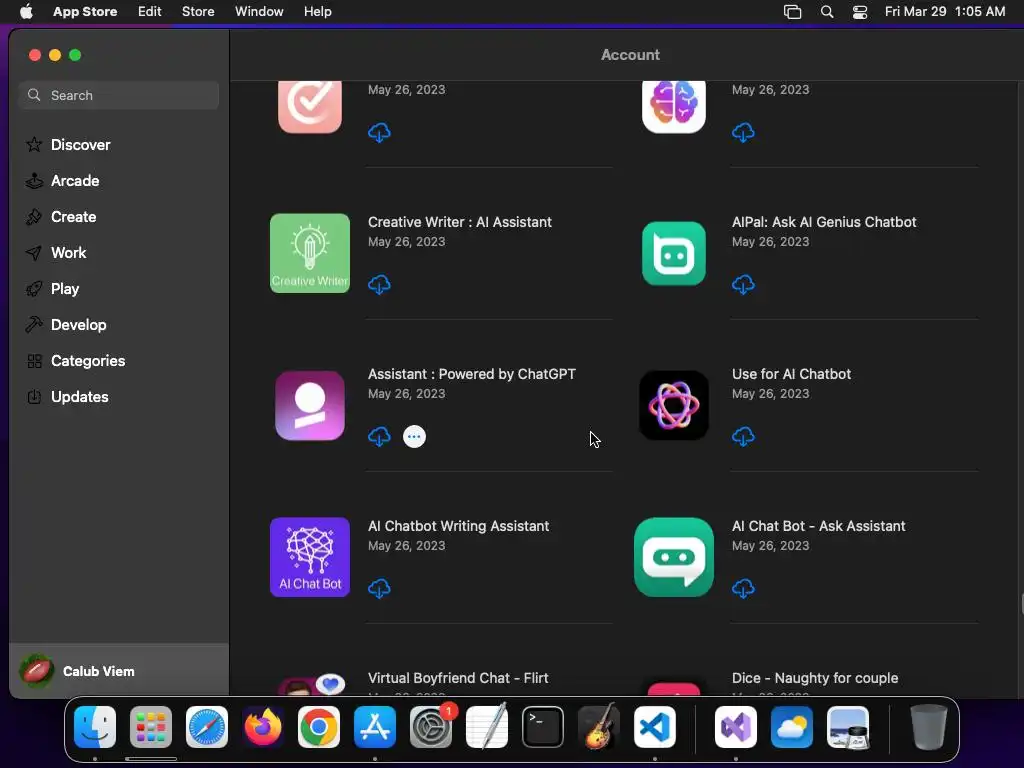The width and height of the screenshot is (1024, 768).
Task: Open Calub Viem account profile
Action: coord(119,671)
